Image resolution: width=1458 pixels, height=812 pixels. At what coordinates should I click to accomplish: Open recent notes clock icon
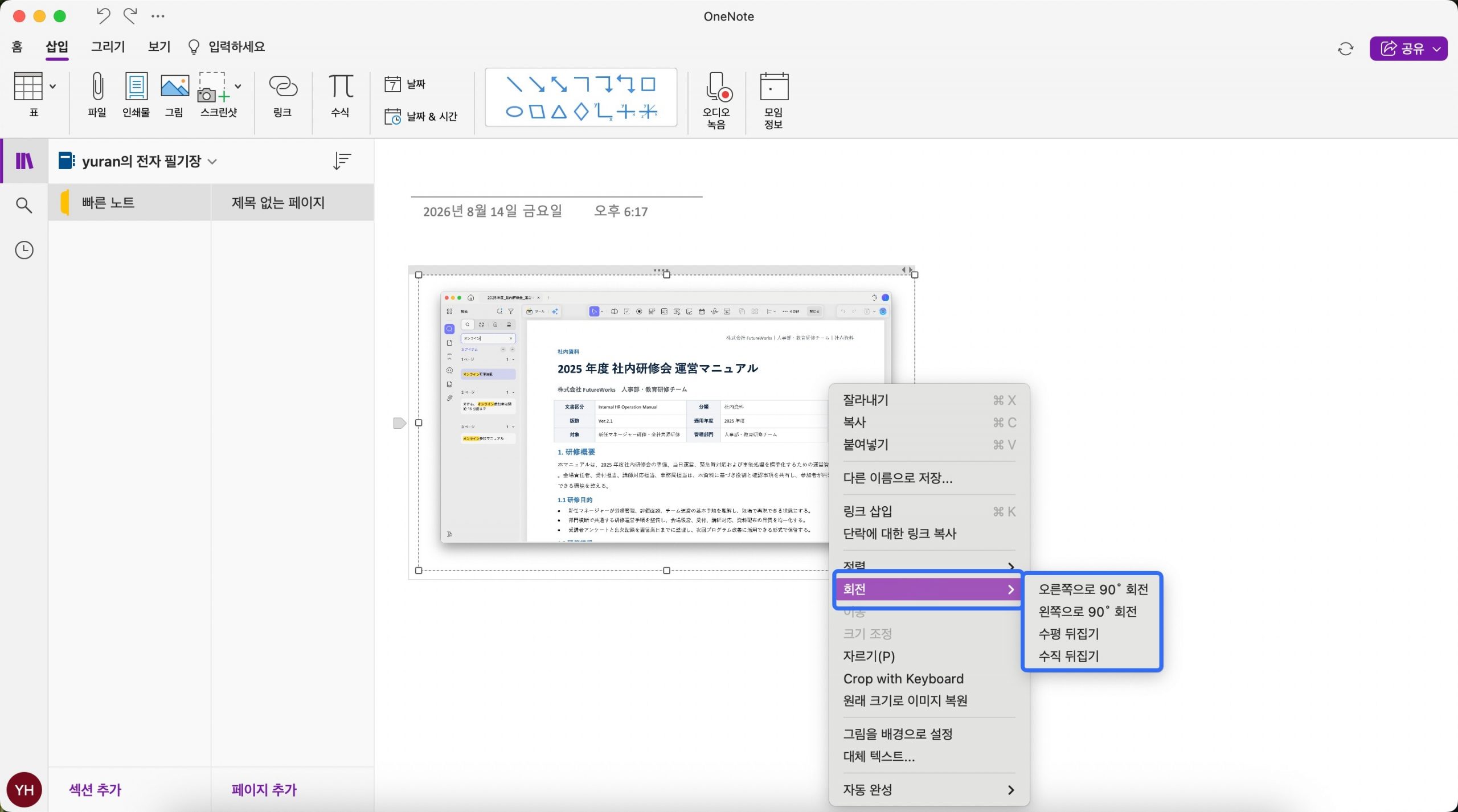[24, 250]
